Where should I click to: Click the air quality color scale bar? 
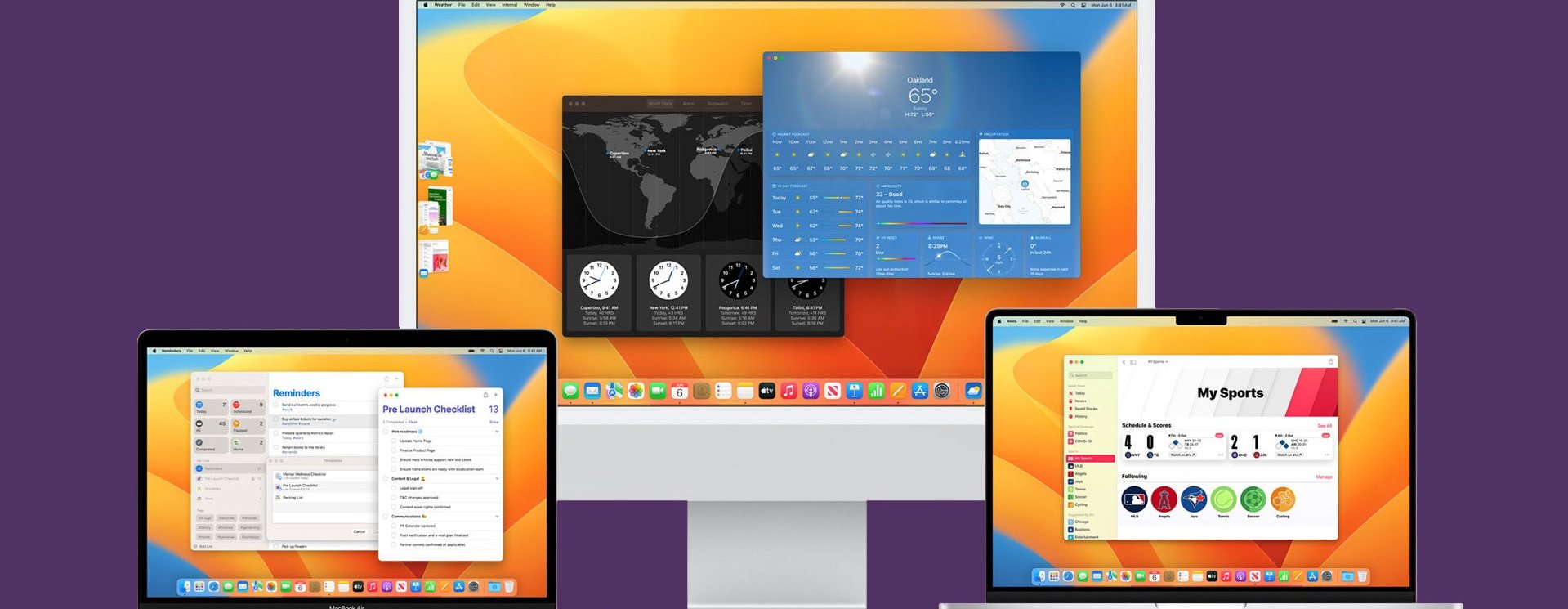(922, 223)
